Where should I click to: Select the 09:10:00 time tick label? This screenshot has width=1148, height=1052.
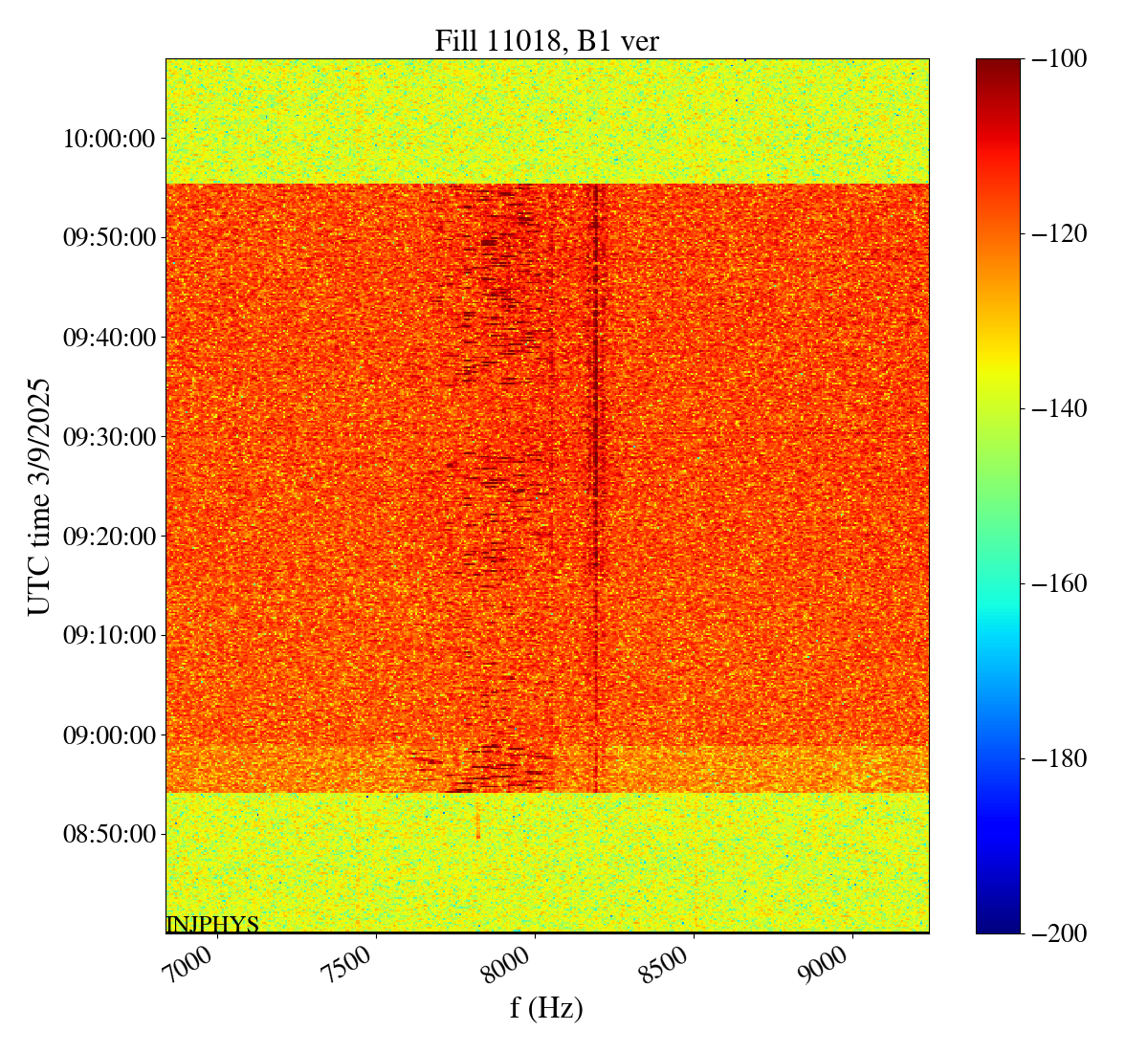coord(109,635)
